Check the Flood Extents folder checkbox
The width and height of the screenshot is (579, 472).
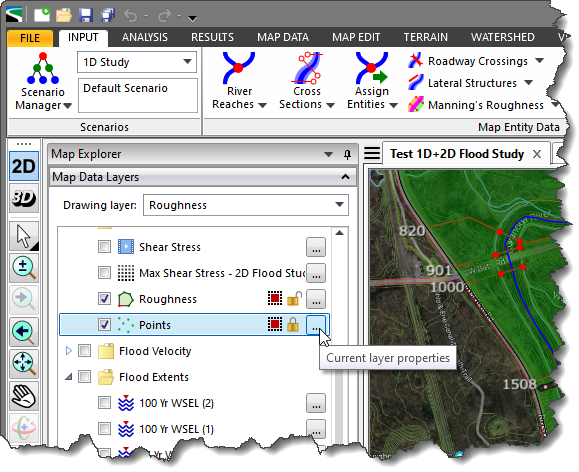click(x=85, y=377)
